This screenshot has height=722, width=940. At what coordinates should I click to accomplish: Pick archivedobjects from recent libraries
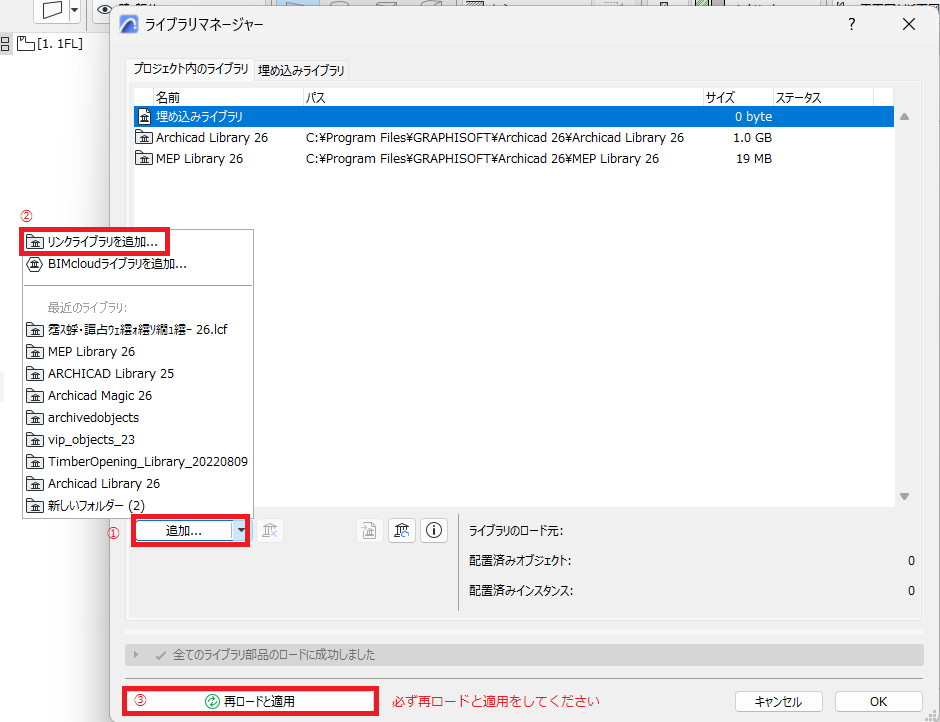[x=137, y=417]
